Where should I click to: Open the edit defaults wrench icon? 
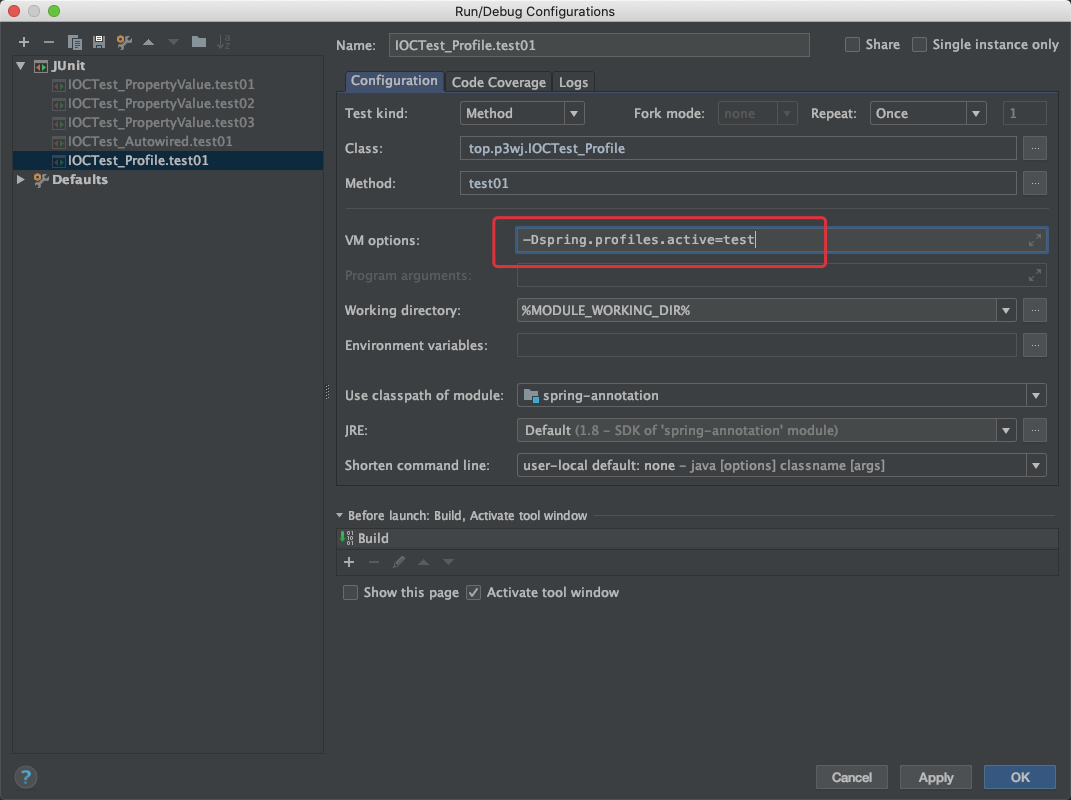(x=124, y=42)
